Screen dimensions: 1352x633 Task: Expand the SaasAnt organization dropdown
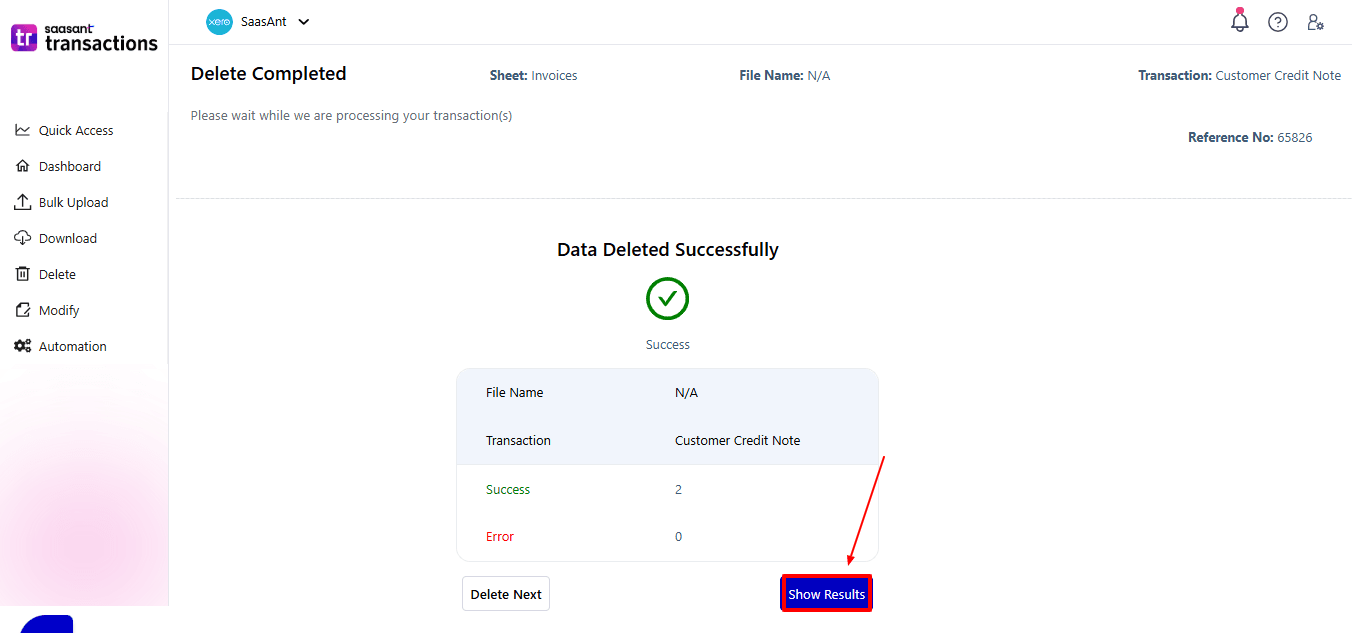point(304,22)
